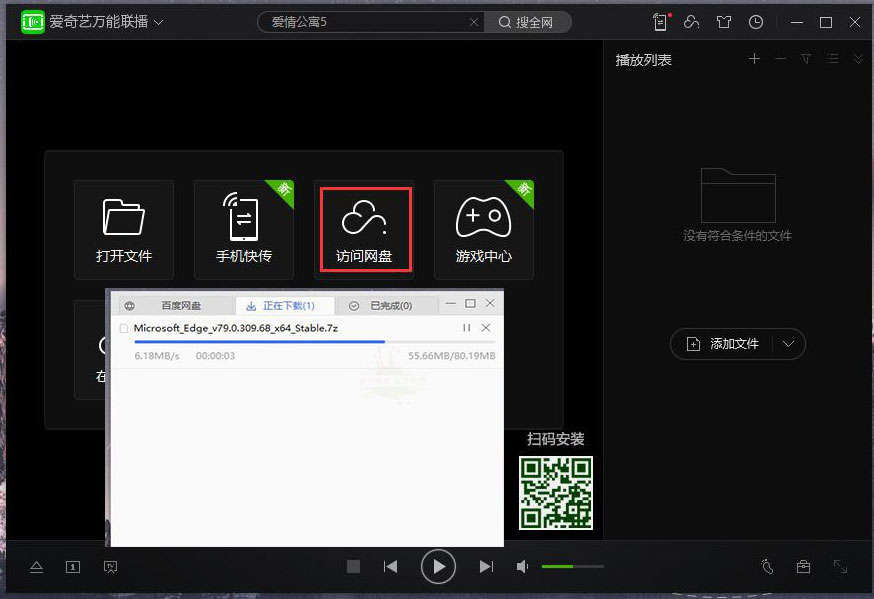Open the highlighted 访问网盘 cloud feature
The width and height of the screenshot is (874, 599).
click(x=364, y=228)
